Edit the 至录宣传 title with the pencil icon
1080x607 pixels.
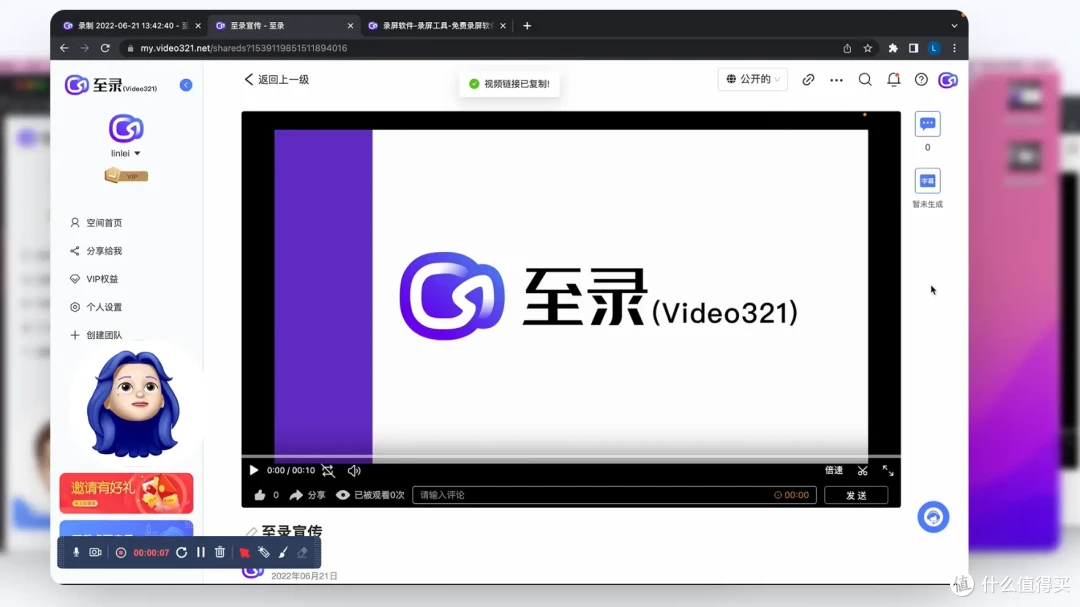tap(251, 532)
